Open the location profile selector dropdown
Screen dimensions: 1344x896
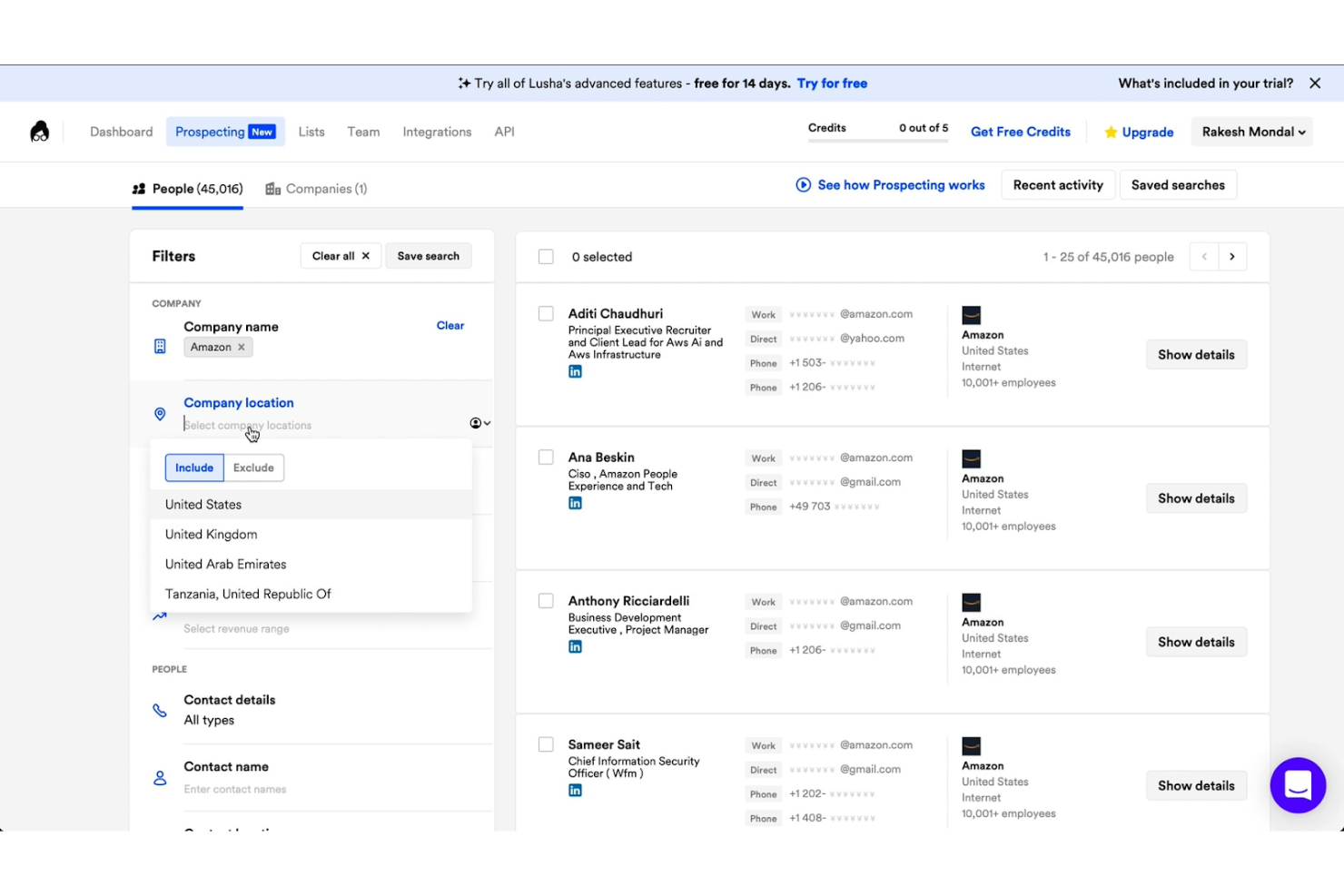480,423
